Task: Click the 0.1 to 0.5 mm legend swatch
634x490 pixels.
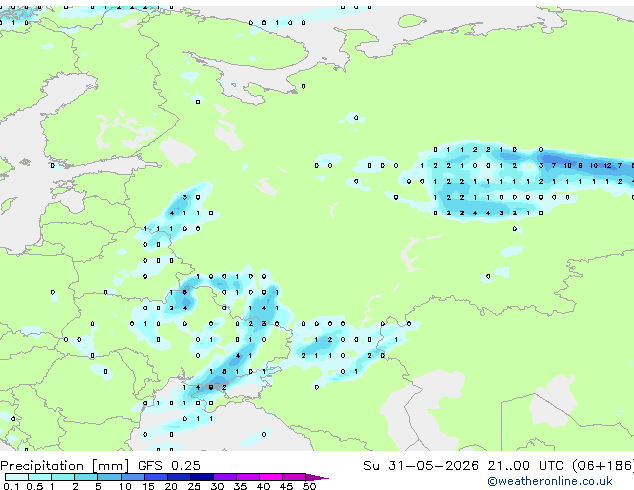Action: [17, 477]
